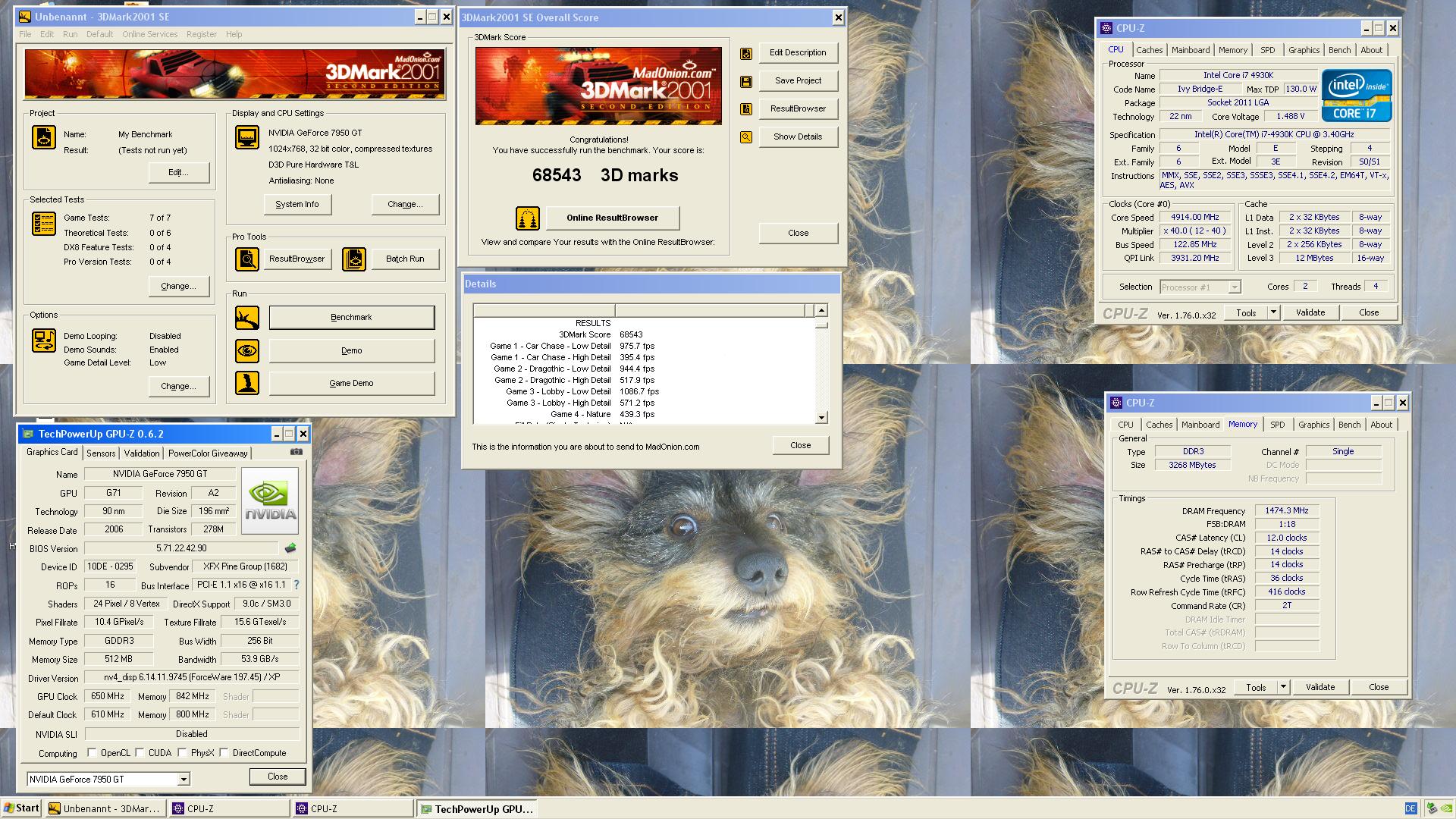This screenshot has width=1456, height=819.
Task: Click the BIOS save icon in GPU-Z
Action: [290, 548]
